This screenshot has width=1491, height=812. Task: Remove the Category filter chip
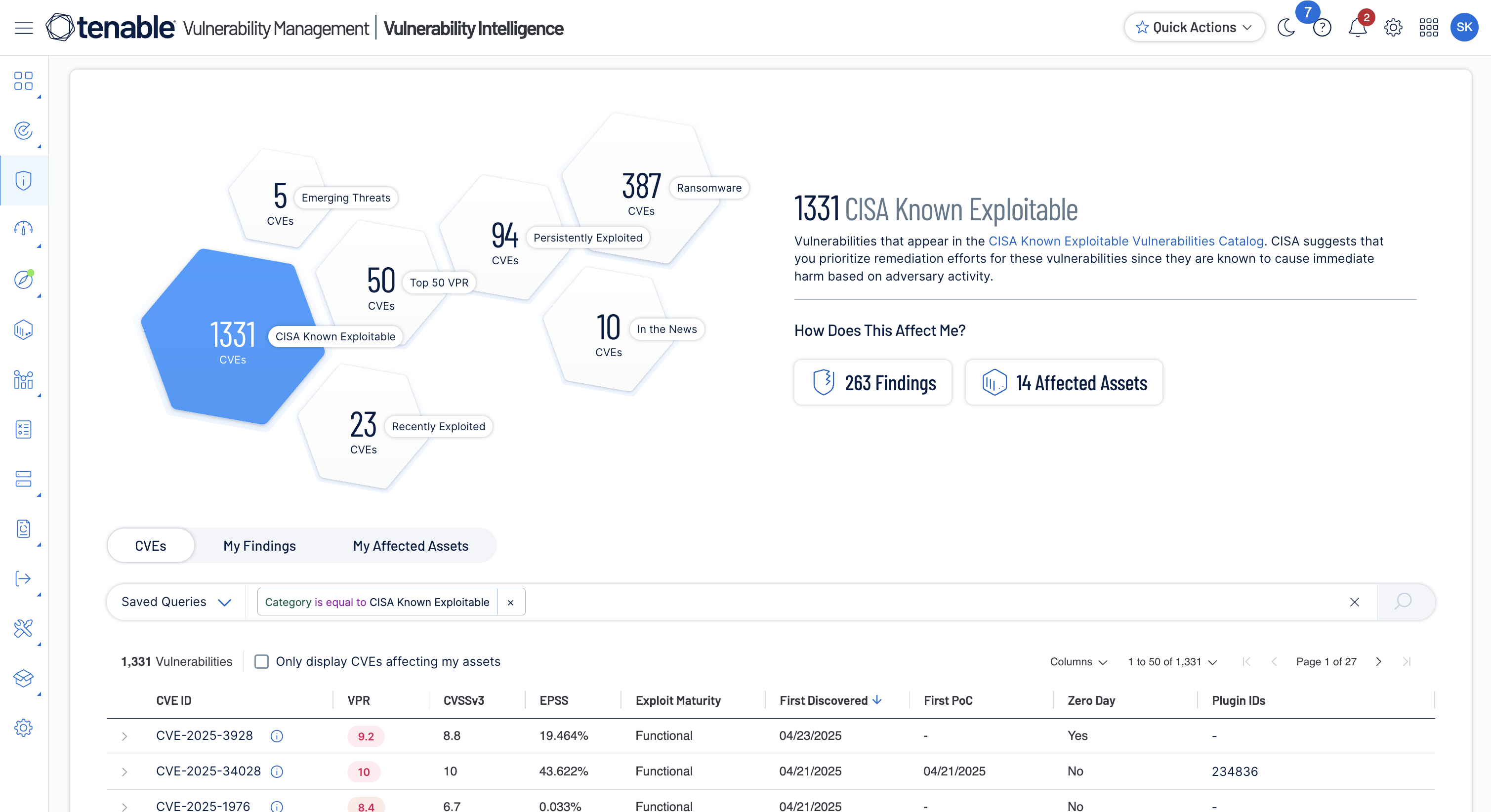pos(510,603)
